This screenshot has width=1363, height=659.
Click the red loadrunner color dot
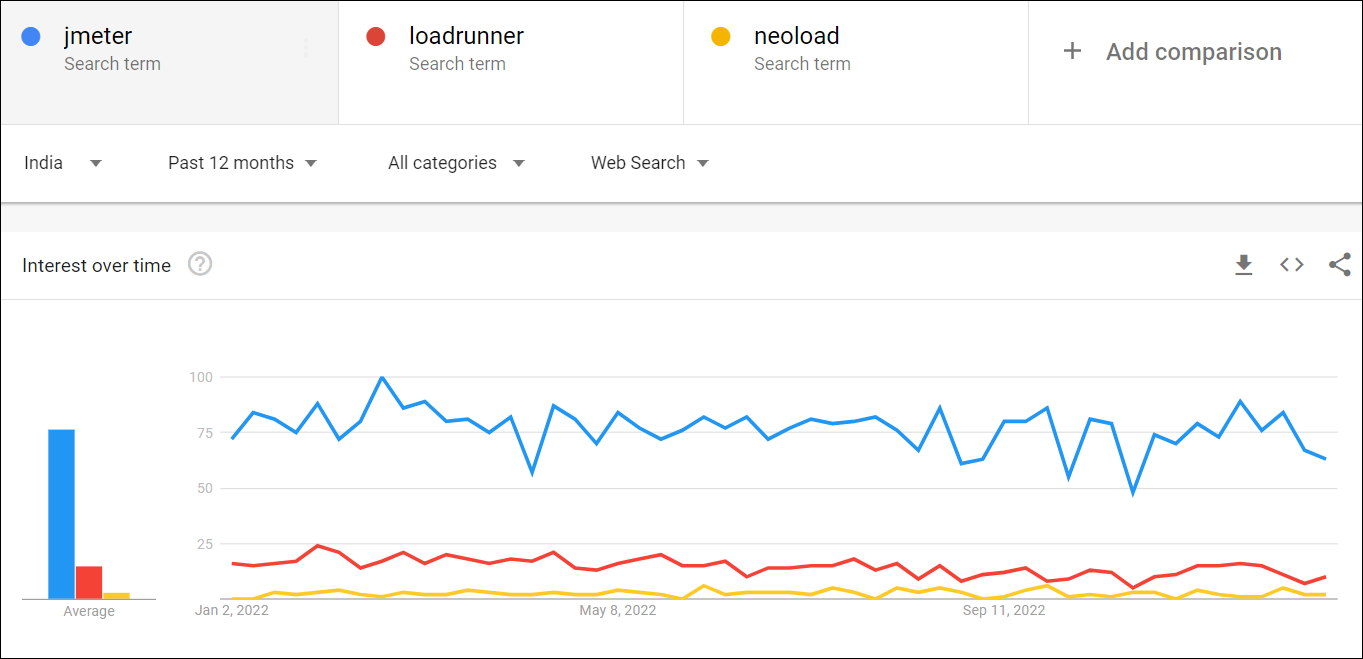click(376, 37)
